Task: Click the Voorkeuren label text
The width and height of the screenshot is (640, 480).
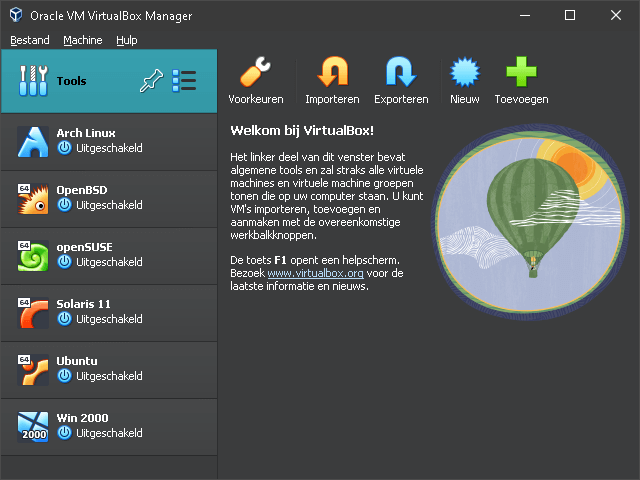Action: coord(256,99)
